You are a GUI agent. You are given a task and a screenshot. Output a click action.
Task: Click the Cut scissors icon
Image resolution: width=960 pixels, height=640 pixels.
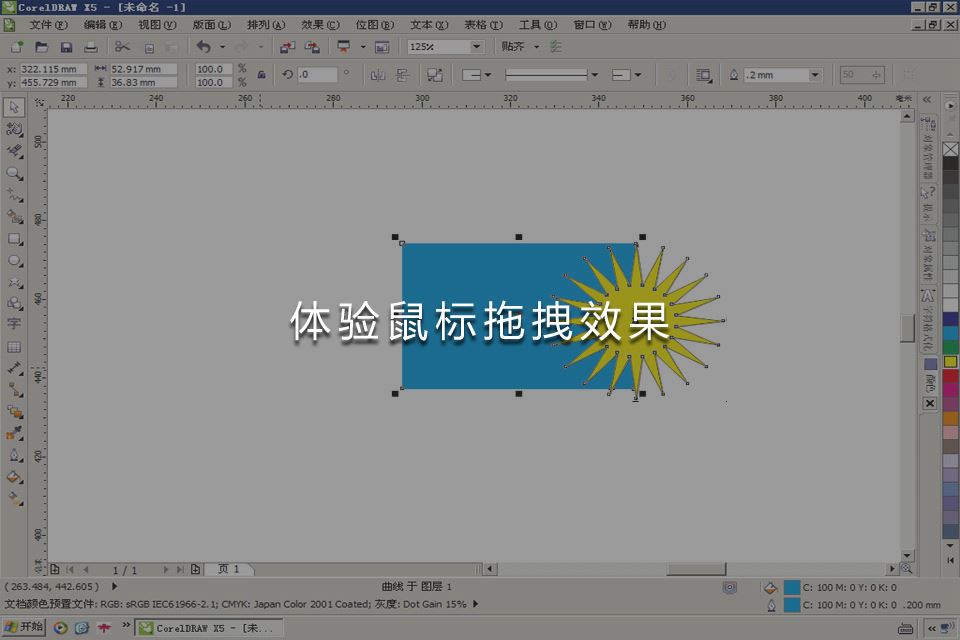(122, 47)
